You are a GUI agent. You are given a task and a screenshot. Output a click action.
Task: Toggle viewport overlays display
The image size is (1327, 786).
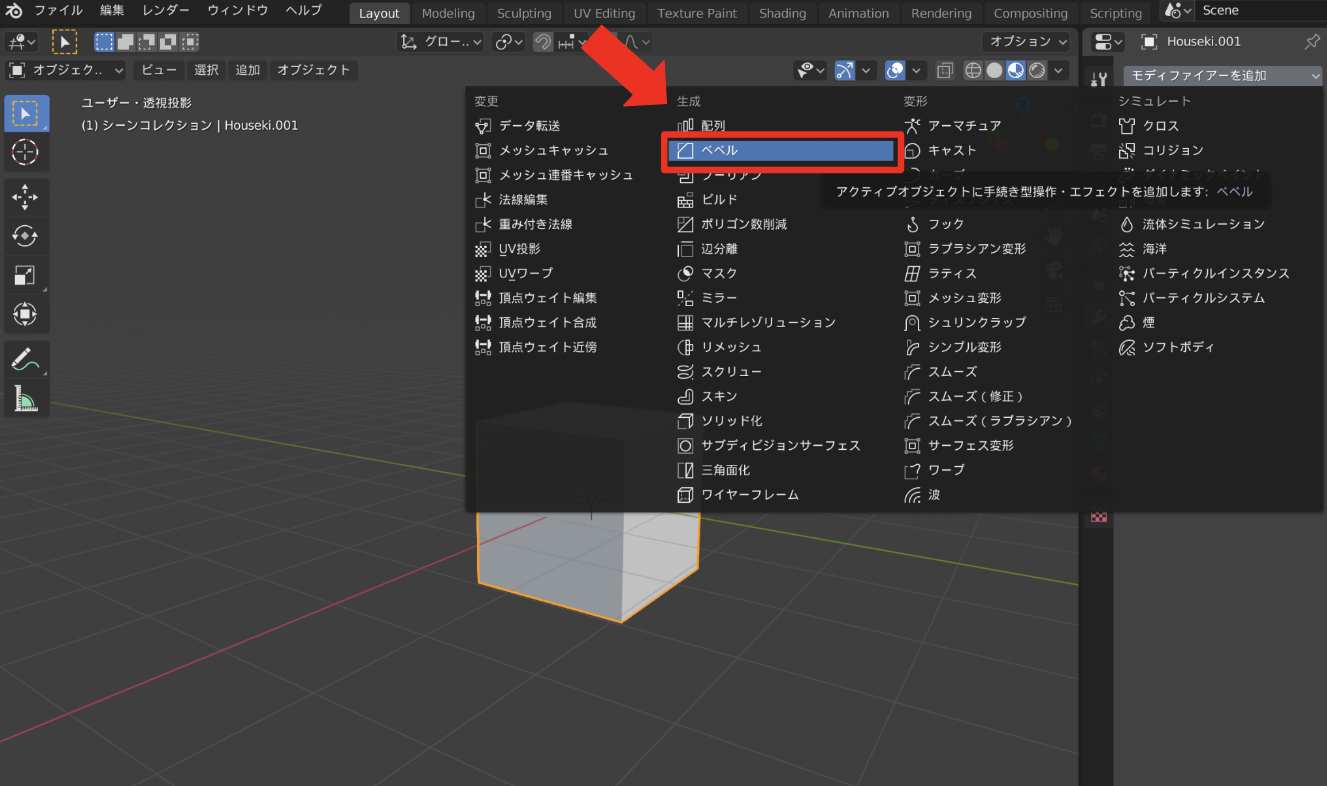click(x=896, y=70)
